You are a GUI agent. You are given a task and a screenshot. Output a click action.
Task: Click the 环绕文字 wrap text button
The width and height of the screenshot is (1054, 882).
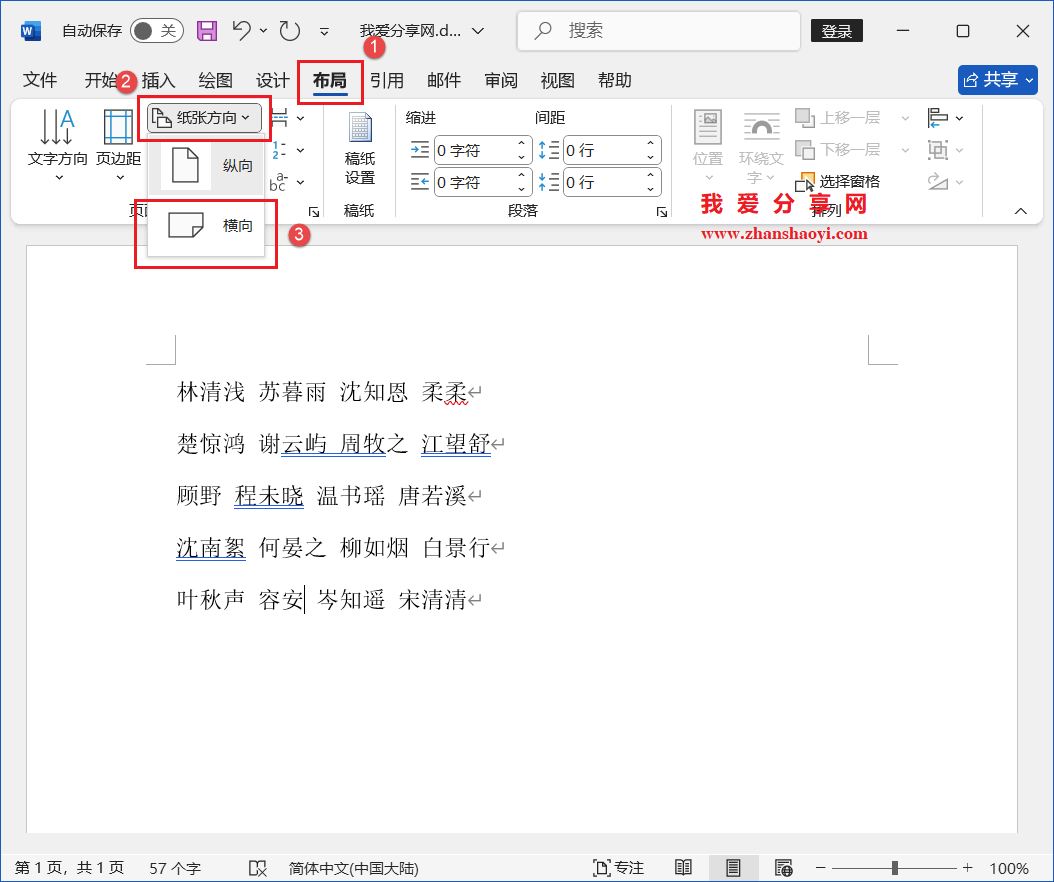coord(761,149)
